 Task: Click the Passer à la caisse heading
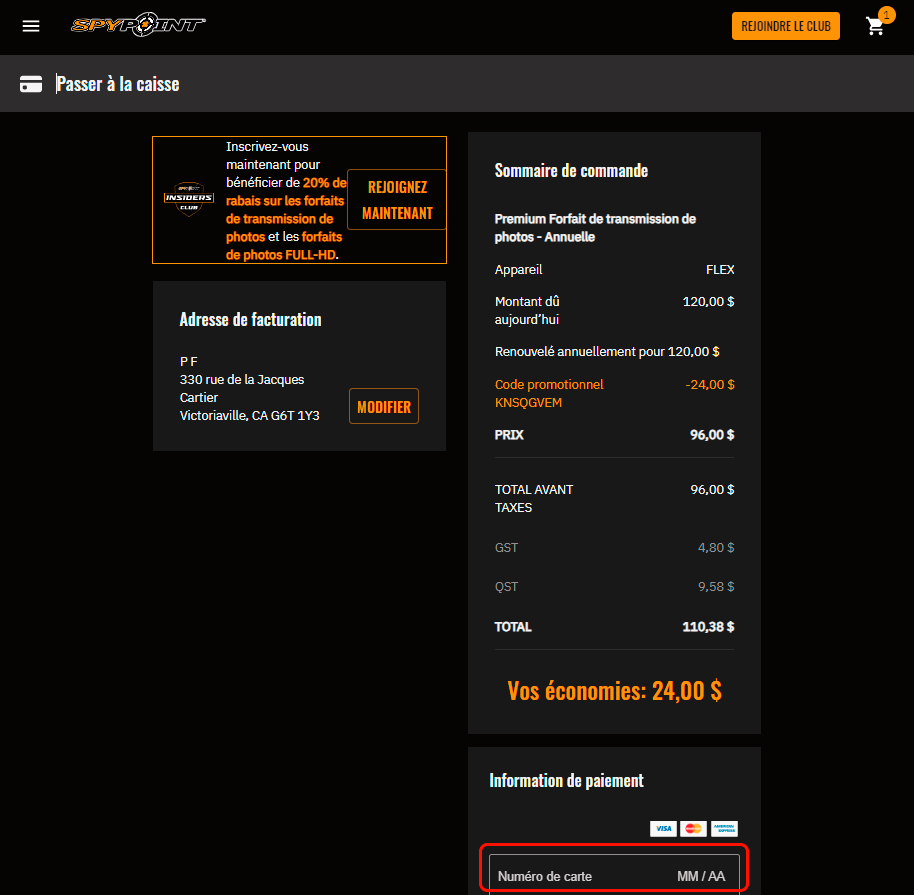[x=117, y=84]
